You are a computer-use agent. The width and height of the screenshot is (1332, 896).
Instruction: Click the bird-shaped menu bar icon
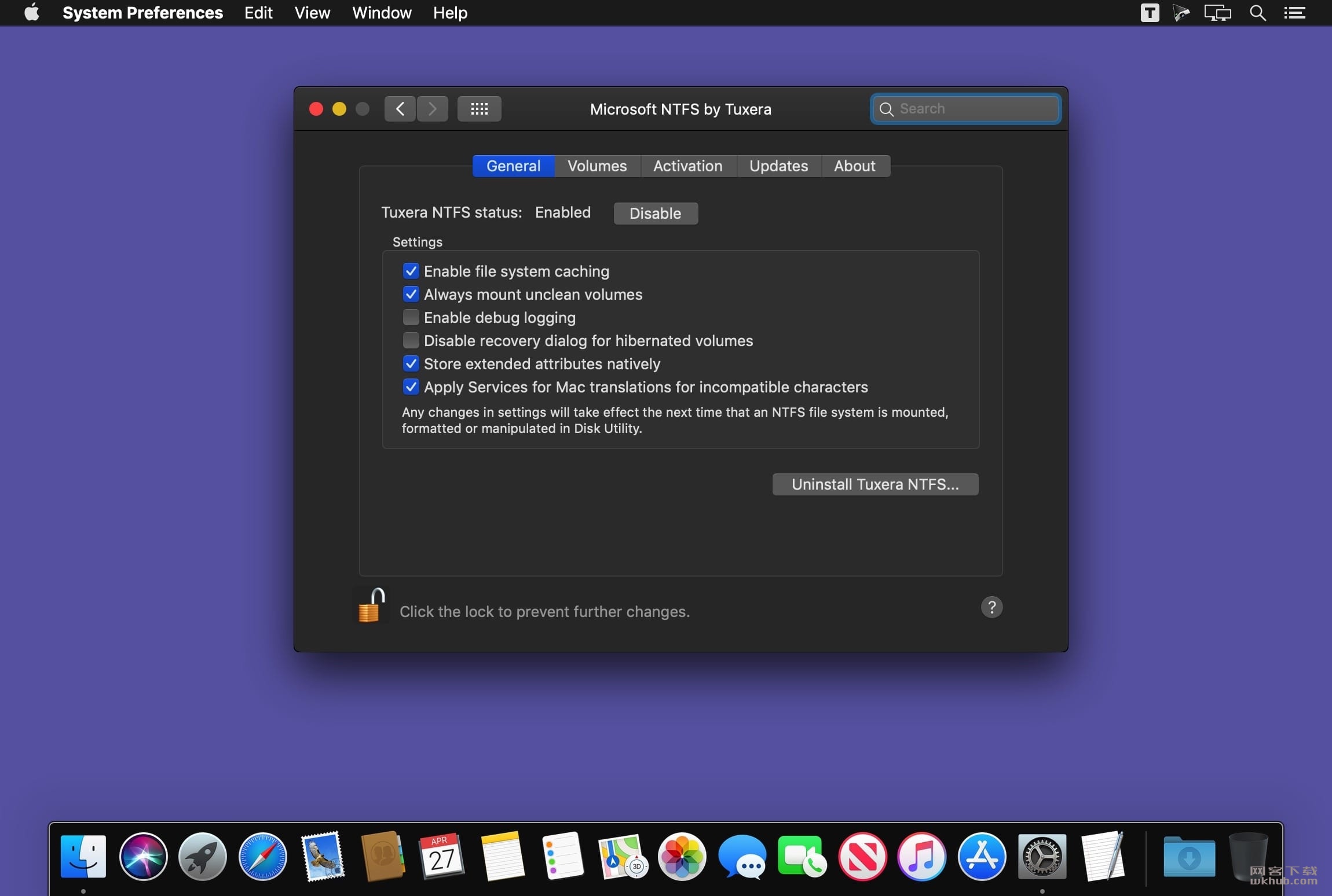click(x=1181, y=13)
